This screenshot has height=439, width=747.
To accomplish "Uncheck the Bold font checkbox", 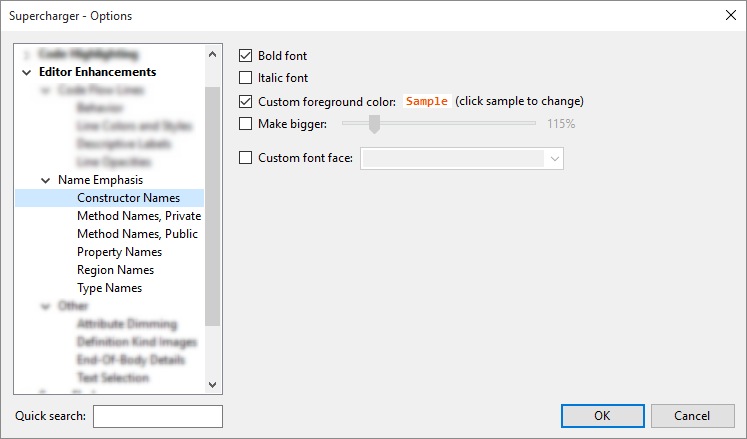I will tap(245, 56).
